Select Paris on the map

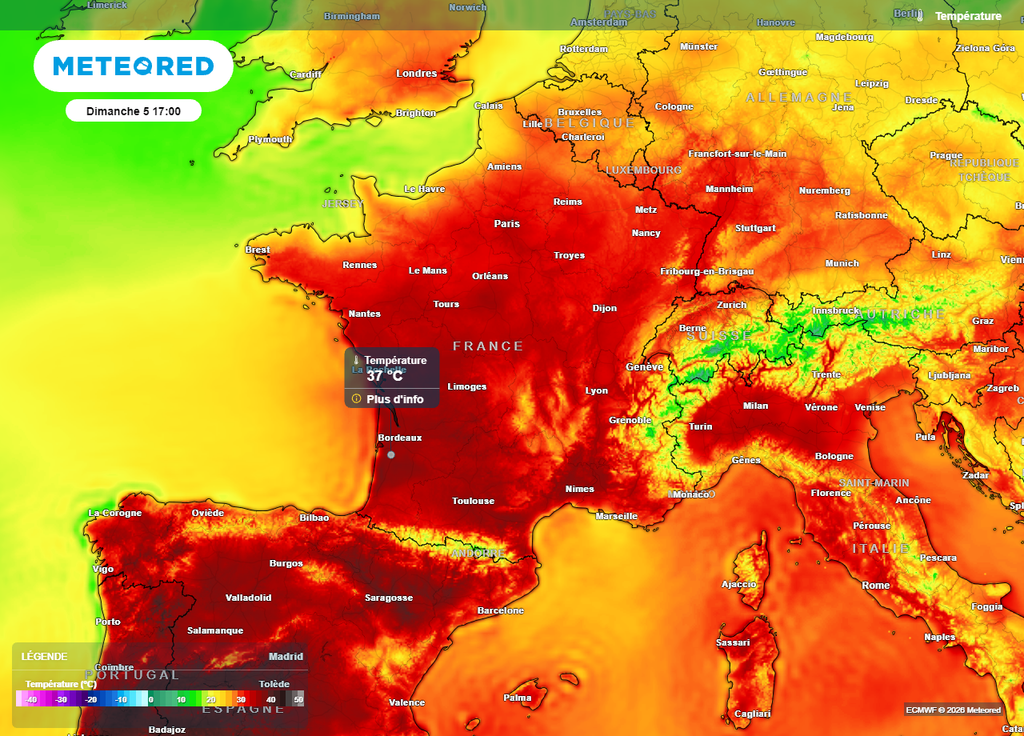tap(507, 223)
